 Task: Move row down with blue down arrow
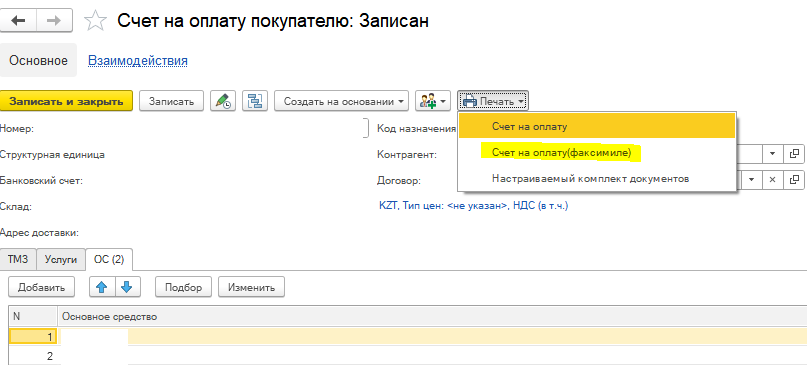click(127, 287)
